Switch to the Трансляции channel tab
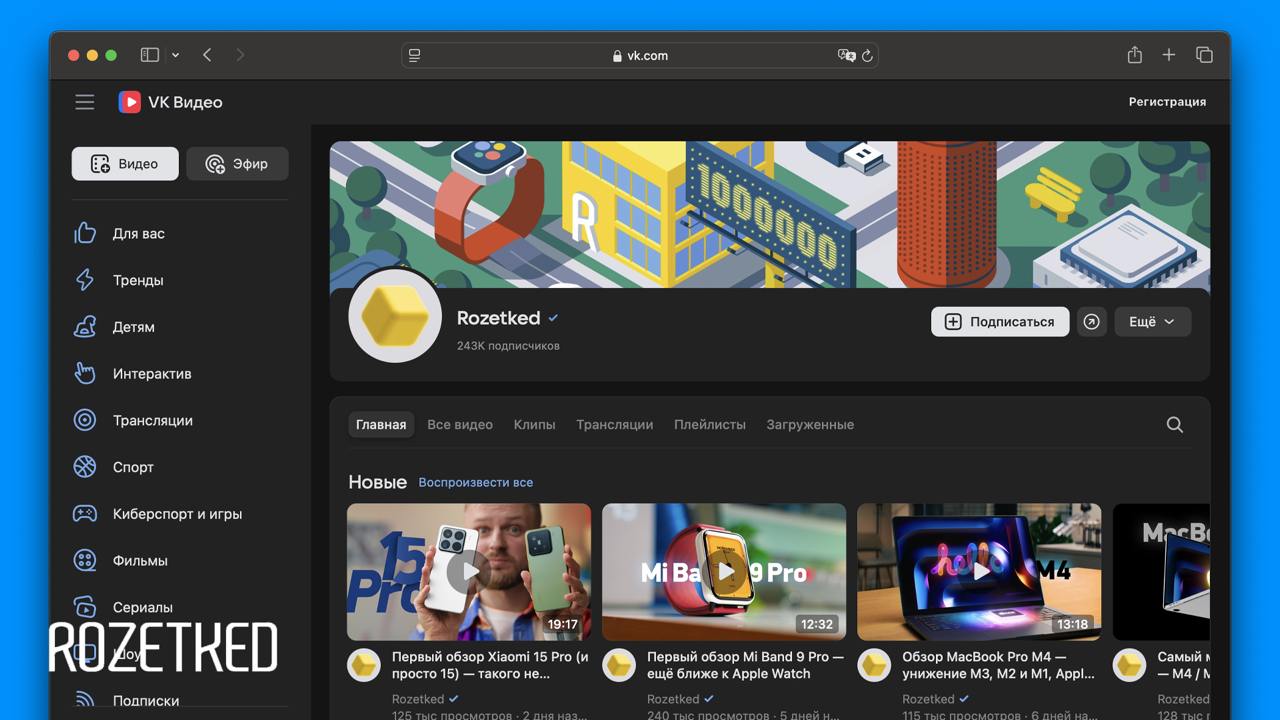The image size is (1280, 720). [614, 425]
